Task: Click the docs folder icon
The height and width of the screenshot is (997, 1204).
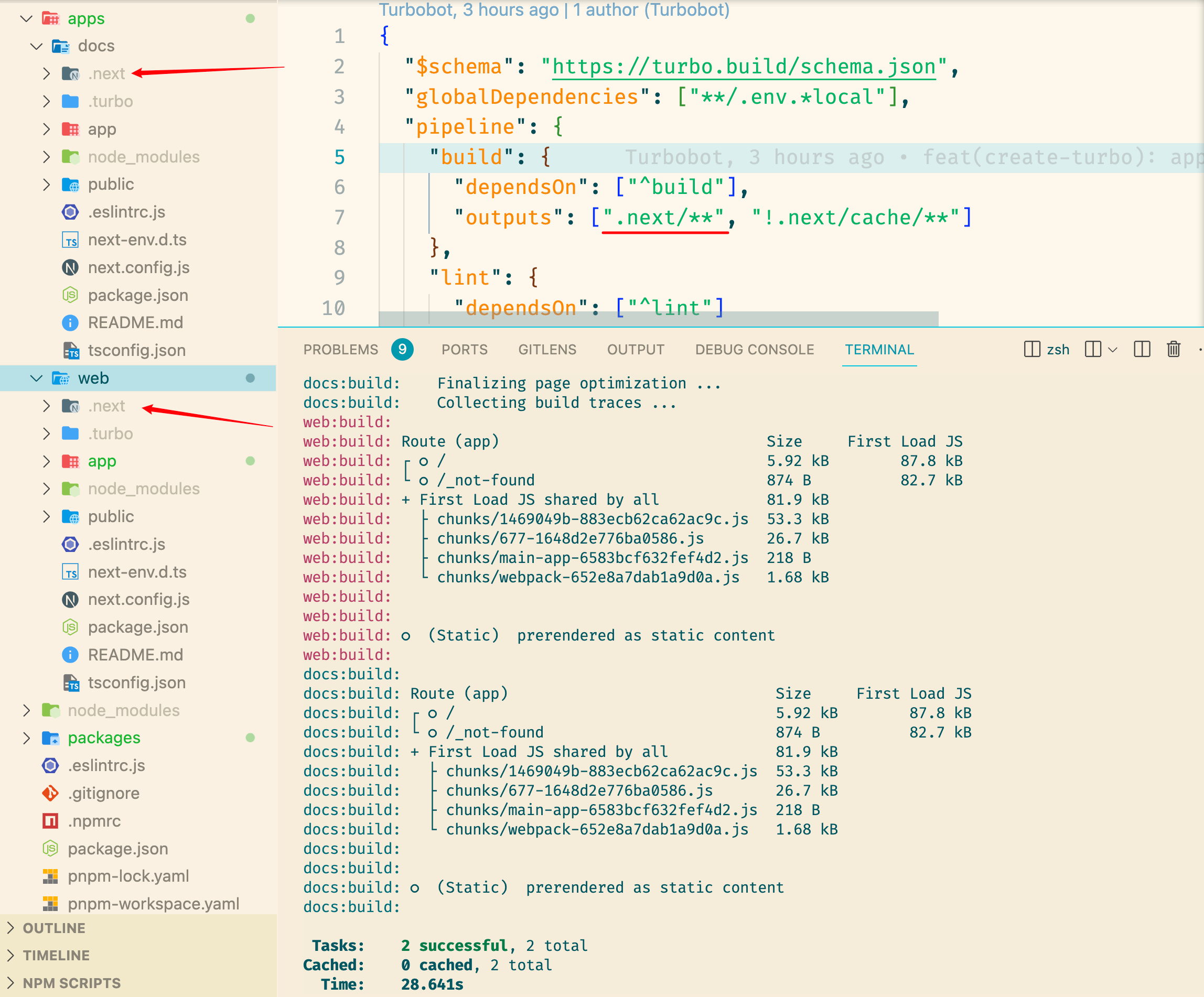Action: click(x=60, y=46)
